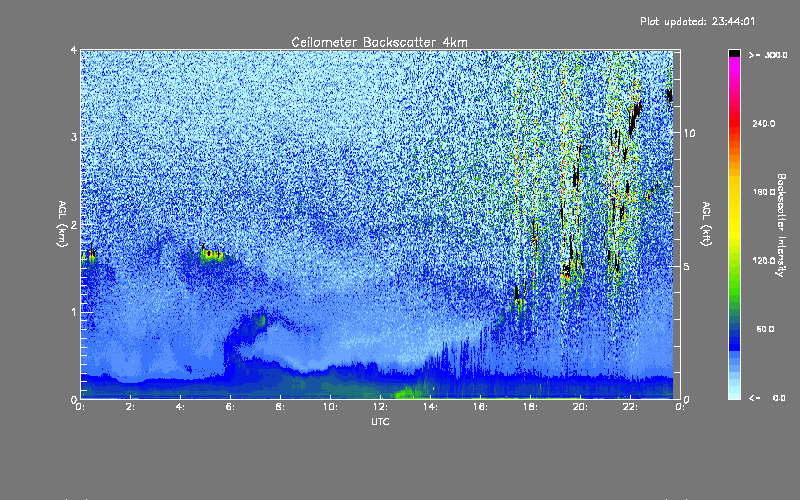Viewport: 800px width, 500px height.
Task: Click the "22:" UTC time tick
Action: pyautogui.click(x=631, y=407)
